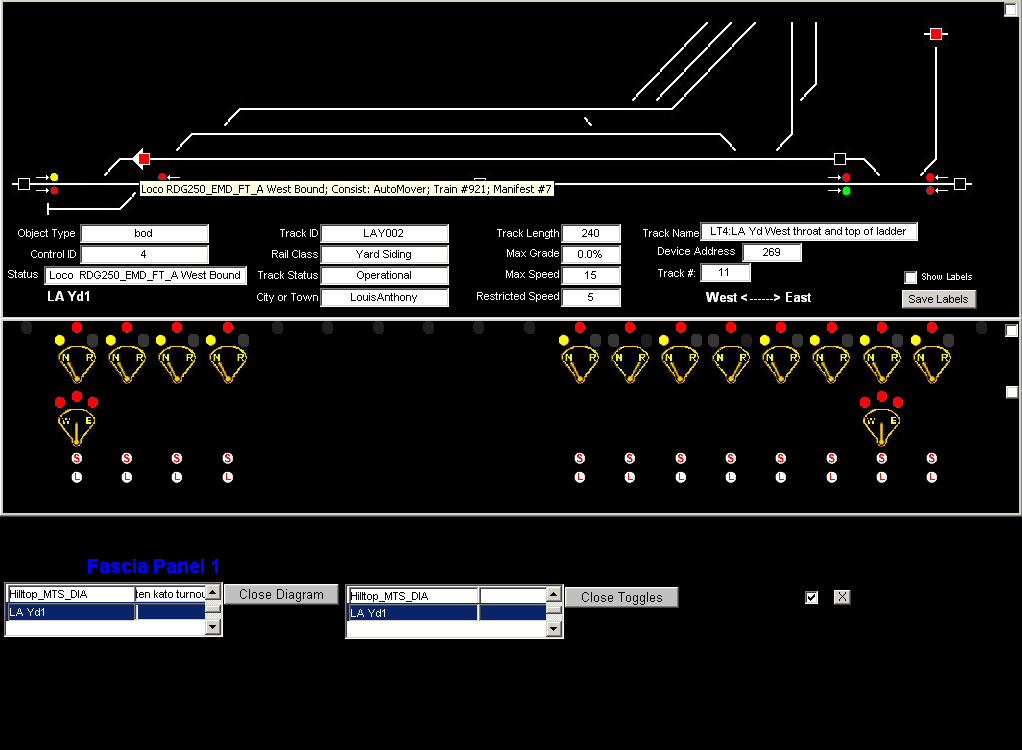The height and width of the screenshot is (750, 1022).
Task: Flip the left W/E direction toggle lever
Action: coord(77,426)
